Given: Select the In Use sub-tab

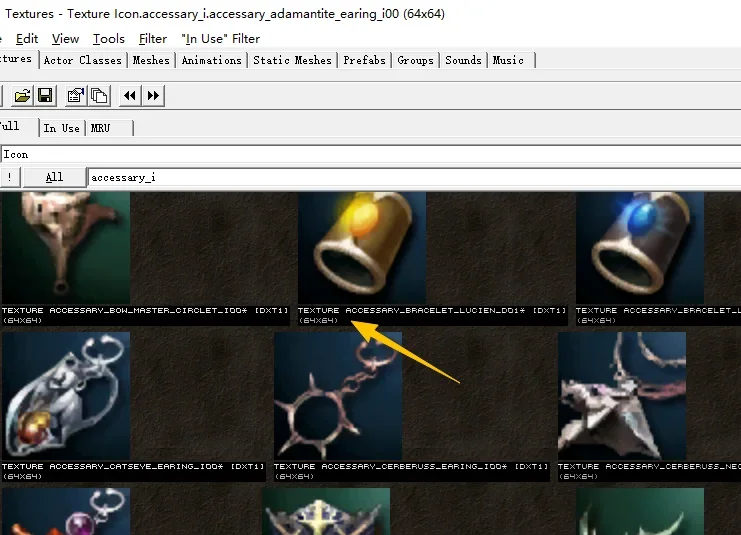Looking at the screenshot, I should click(61, 128).
